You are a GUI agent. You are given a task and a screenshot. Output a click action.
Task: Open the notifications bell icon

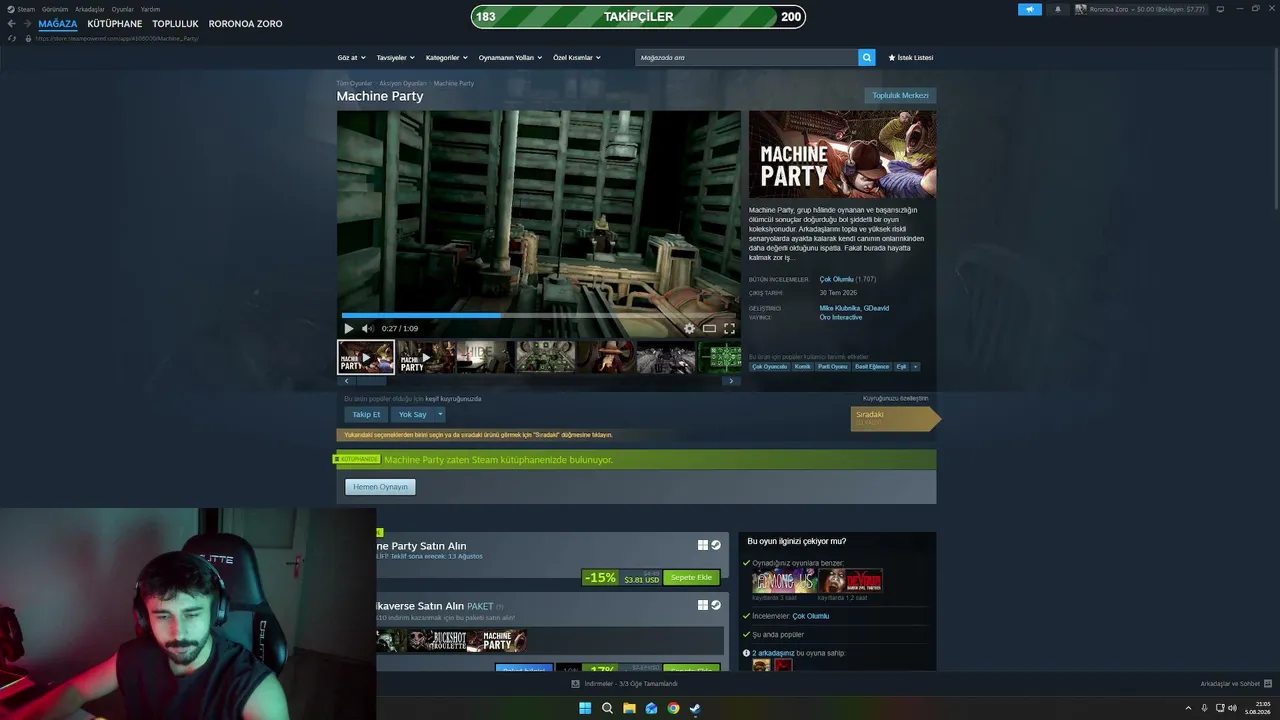(x=1058, y=9)
